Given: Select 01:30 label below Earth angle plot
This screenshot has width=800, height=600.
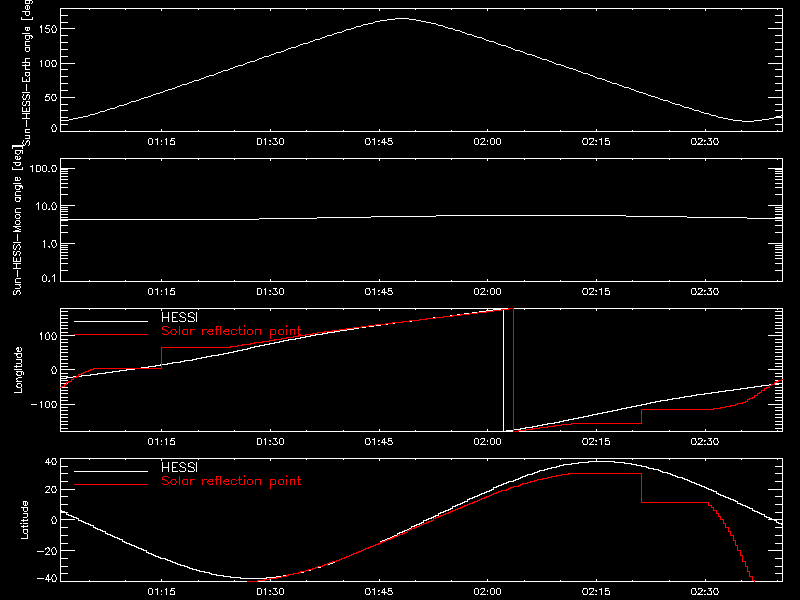Looking at the screenshot, I should [270, 142].
